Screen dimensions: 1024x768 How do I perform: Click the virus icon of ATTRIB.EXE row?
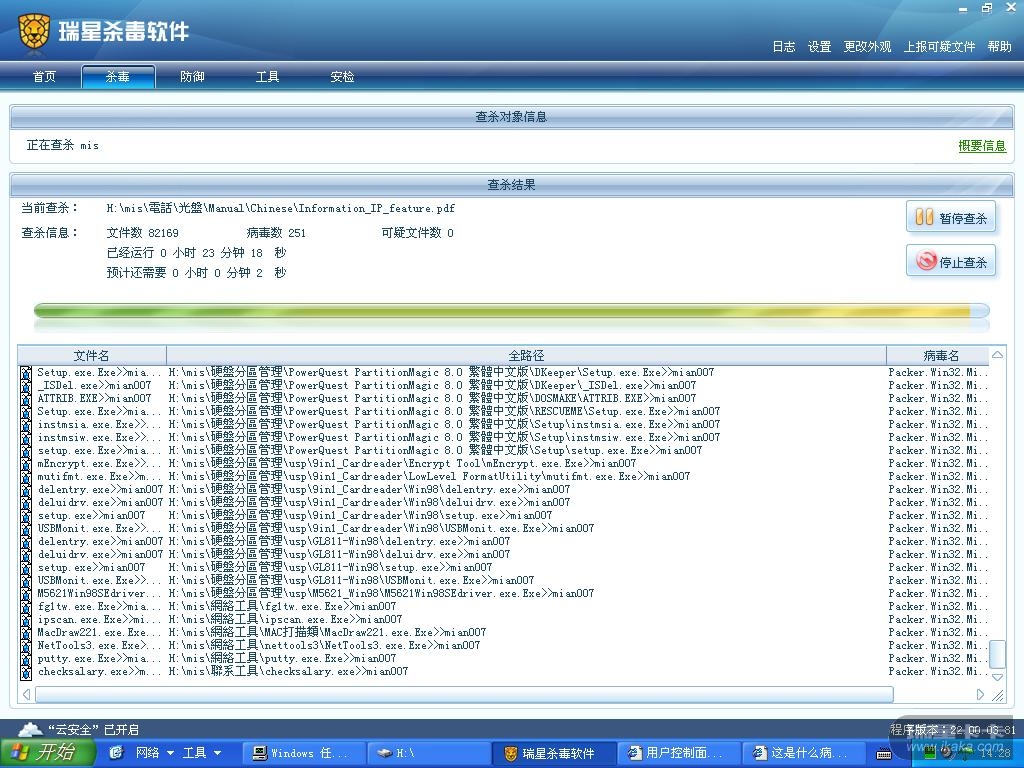(26, 398)
